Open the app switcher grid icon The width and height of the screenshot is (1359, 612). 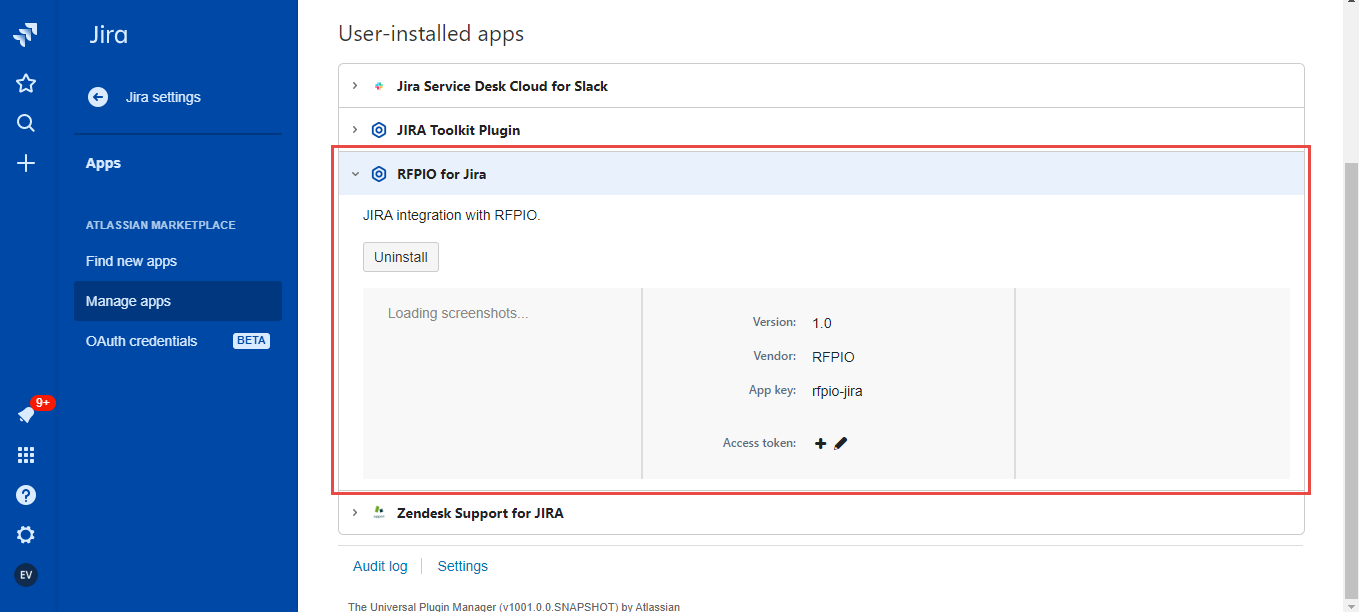pos(26,455)
